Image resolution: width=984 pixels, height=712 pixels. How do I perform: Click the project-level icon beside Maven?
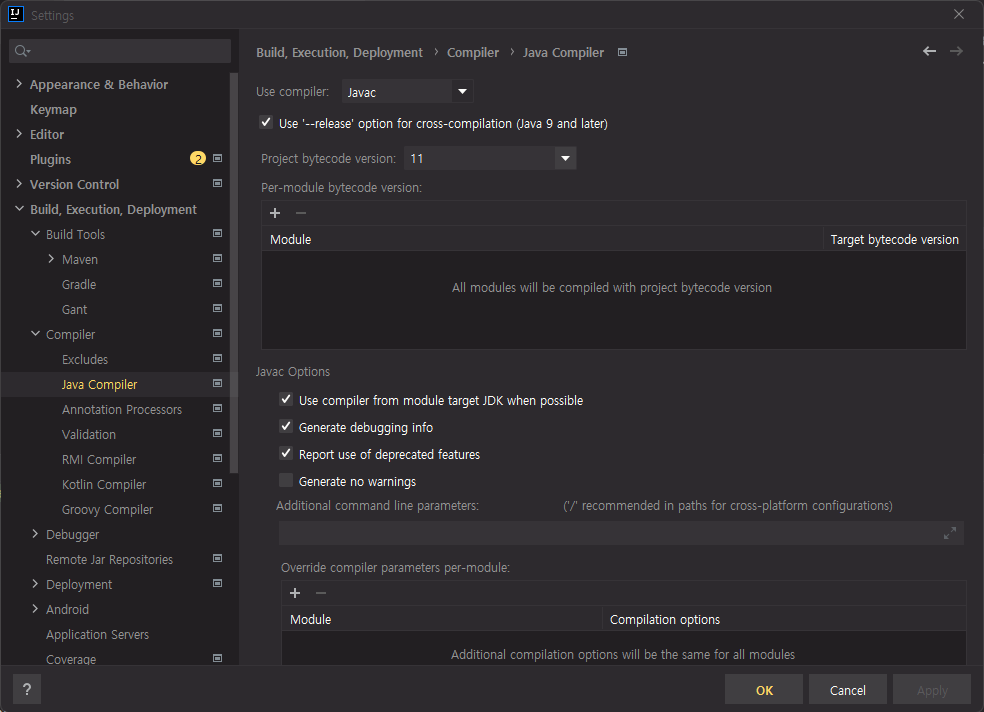(x=217, y=259)
